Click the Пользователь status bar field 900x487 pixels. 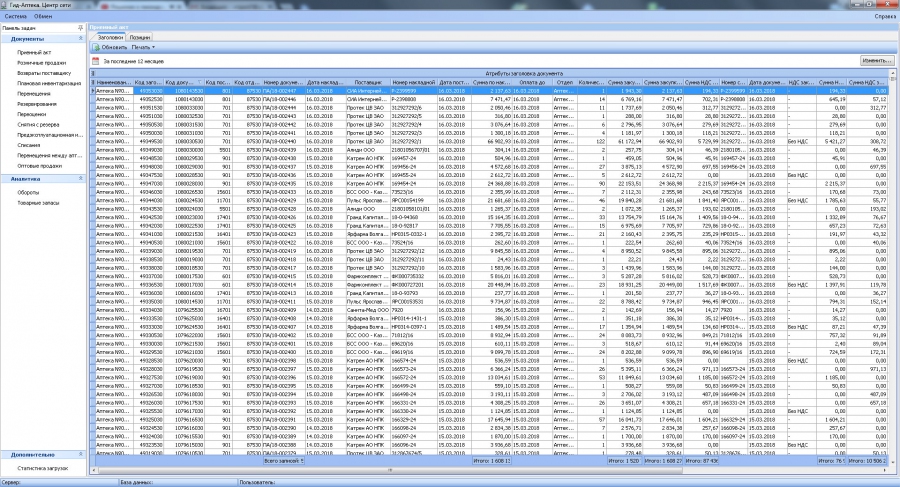point(568,482)
